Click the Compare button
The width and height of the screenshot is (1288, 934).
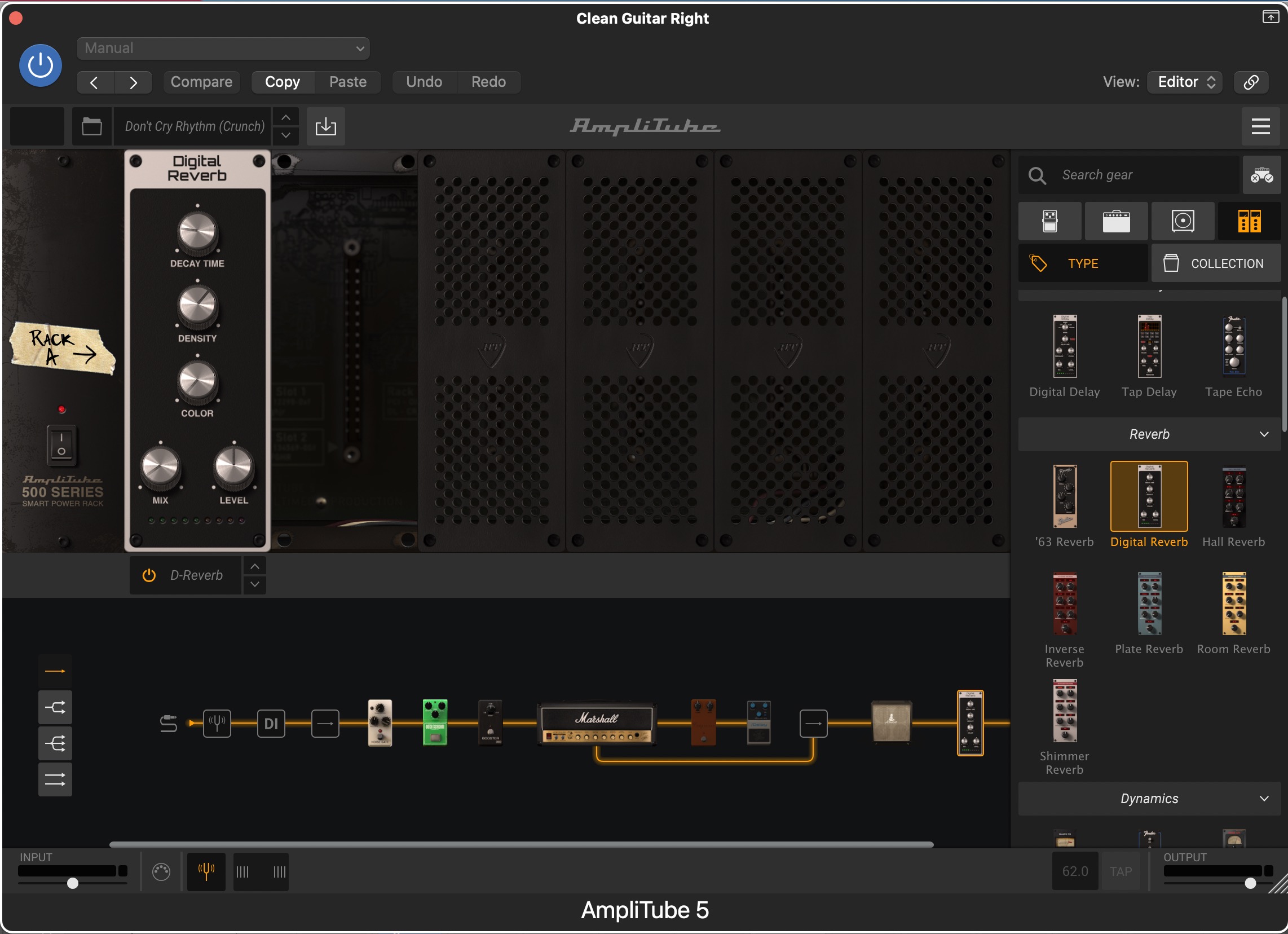click(x=202, y=82)
